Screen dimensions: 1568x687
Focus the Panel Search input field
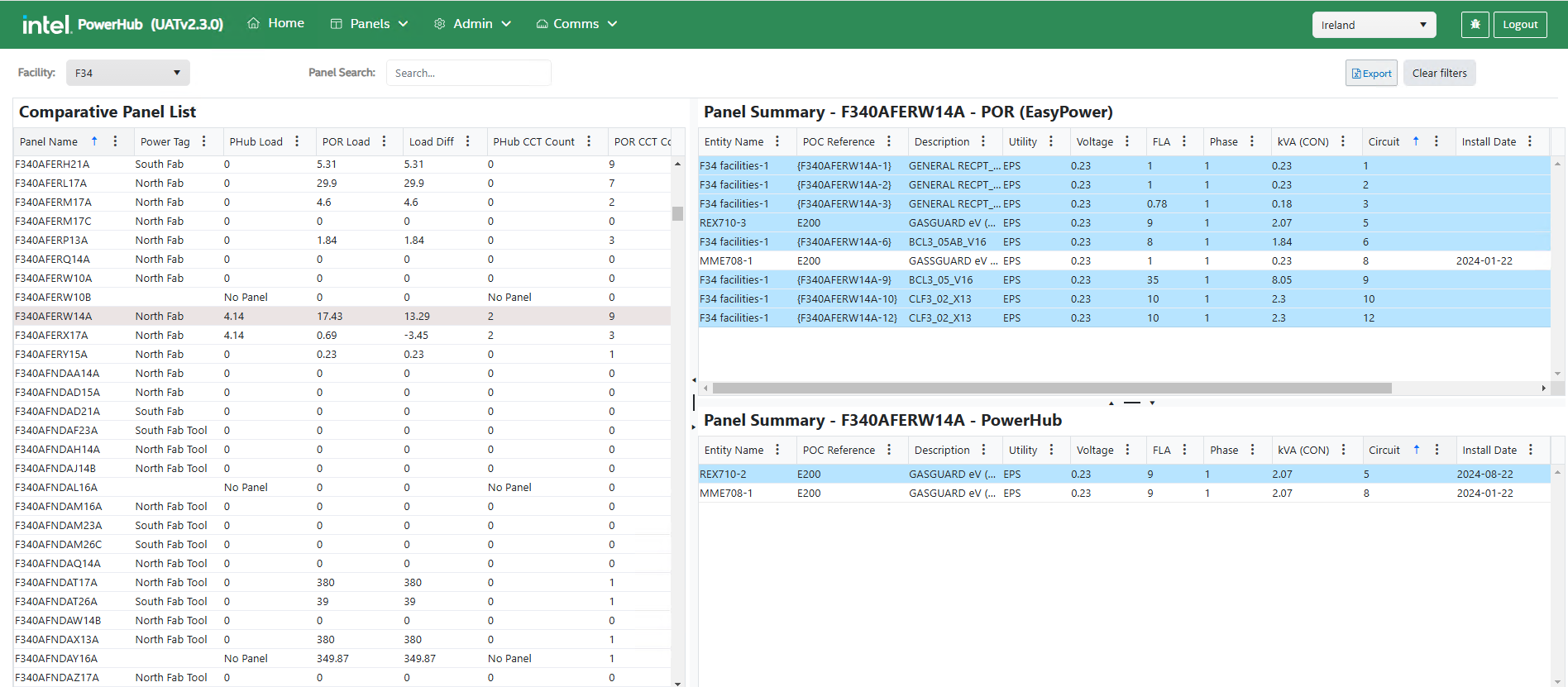(x=468, y=73)
